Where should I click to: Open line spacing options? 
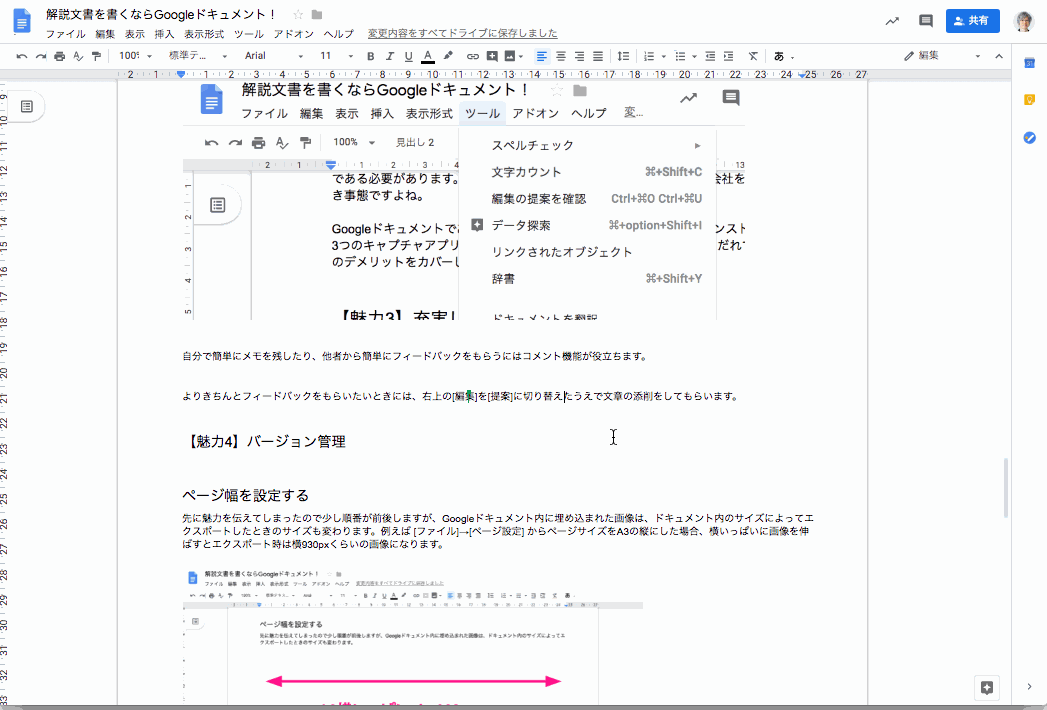click(623, 56)
